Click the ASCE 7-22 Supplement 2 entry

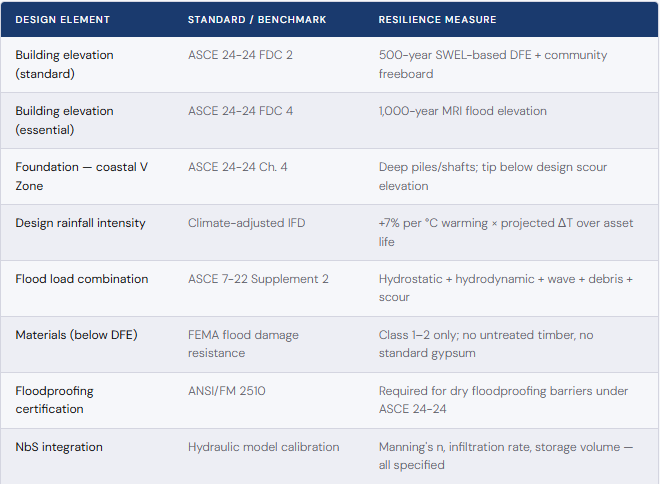pyautogui.click(x=258, y=279)
